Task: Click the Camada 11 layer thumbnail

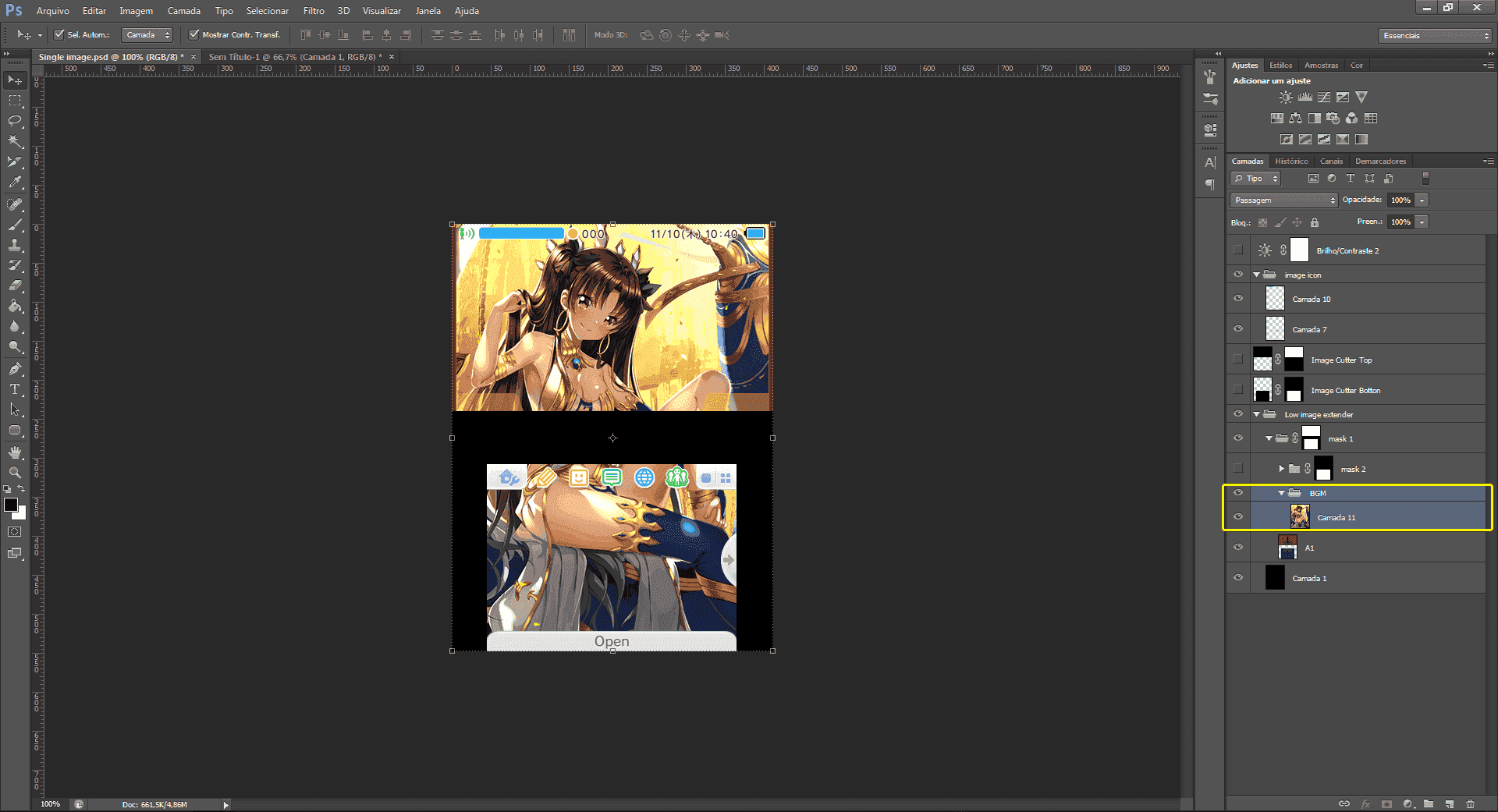Action: click(1300, 516)
